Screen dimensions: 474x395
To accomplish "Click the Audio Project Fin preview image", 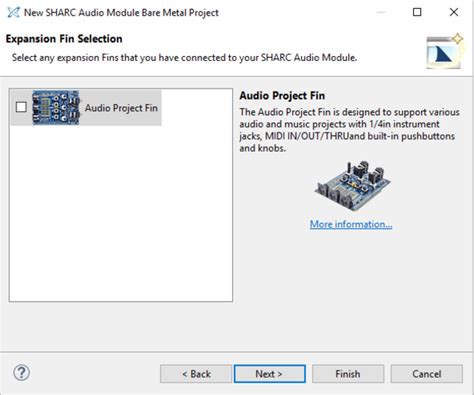I will [353, 186].
